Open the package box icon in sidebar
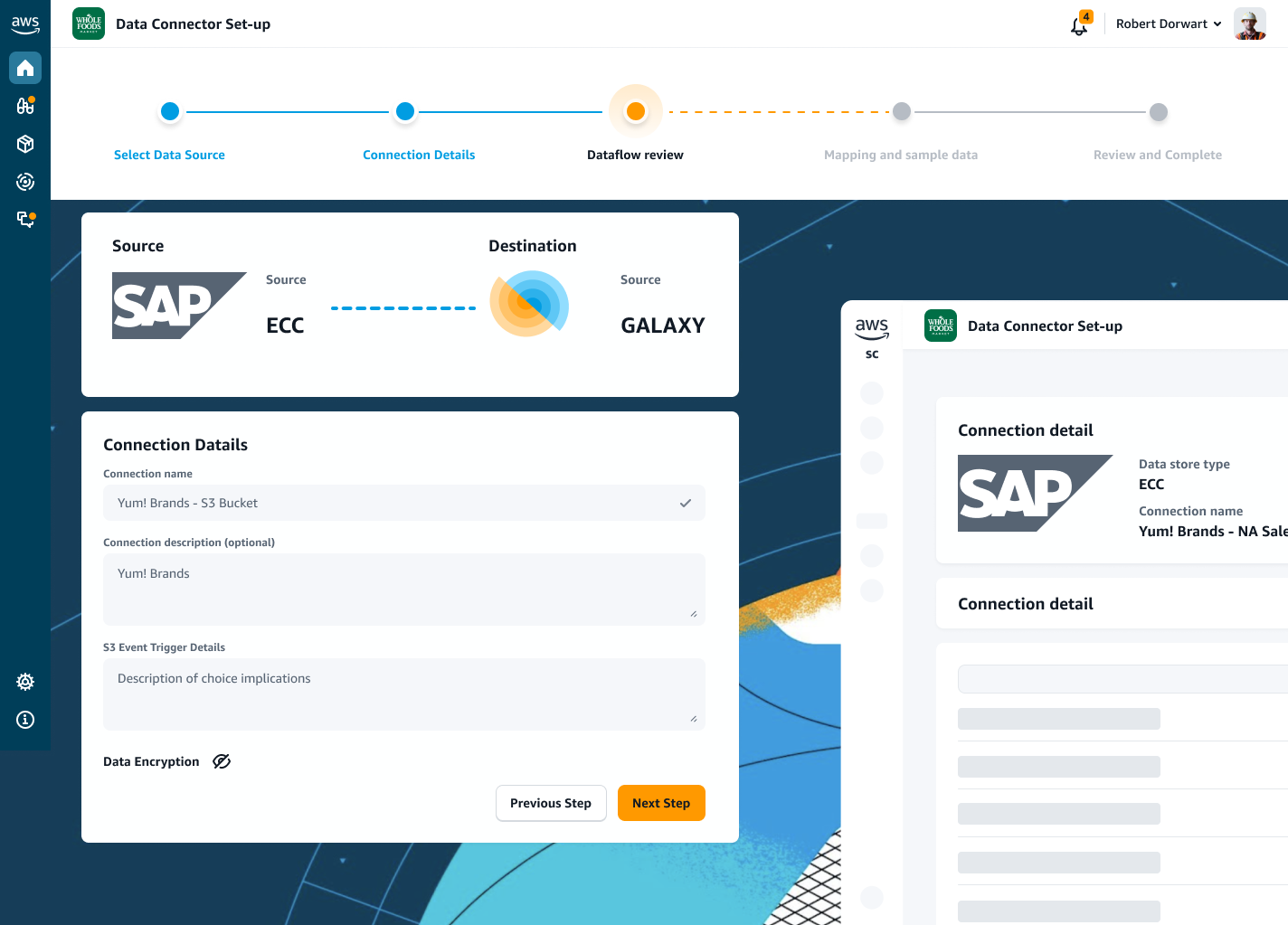 click(x=25, y=144)
